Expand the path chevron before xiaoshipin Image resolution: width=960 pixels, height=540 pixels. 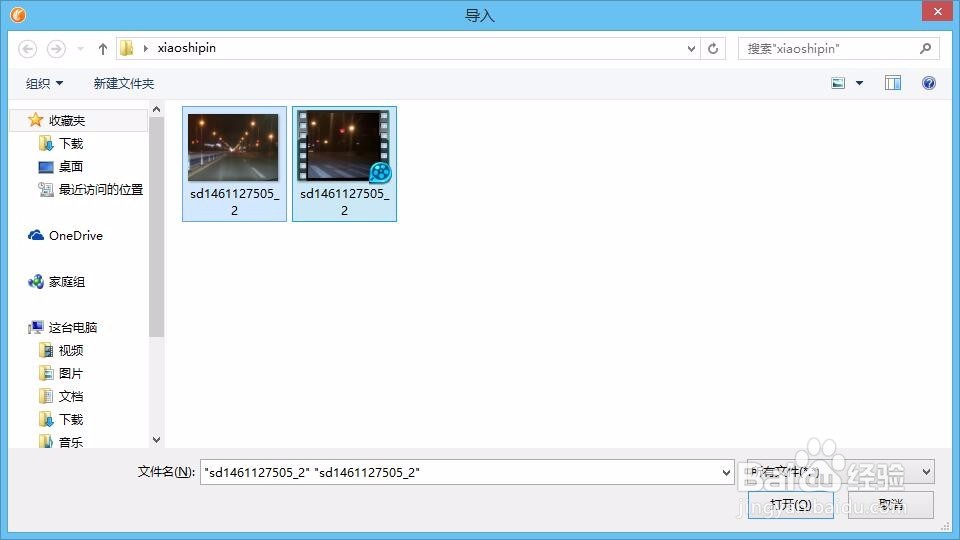pos(146,48)
